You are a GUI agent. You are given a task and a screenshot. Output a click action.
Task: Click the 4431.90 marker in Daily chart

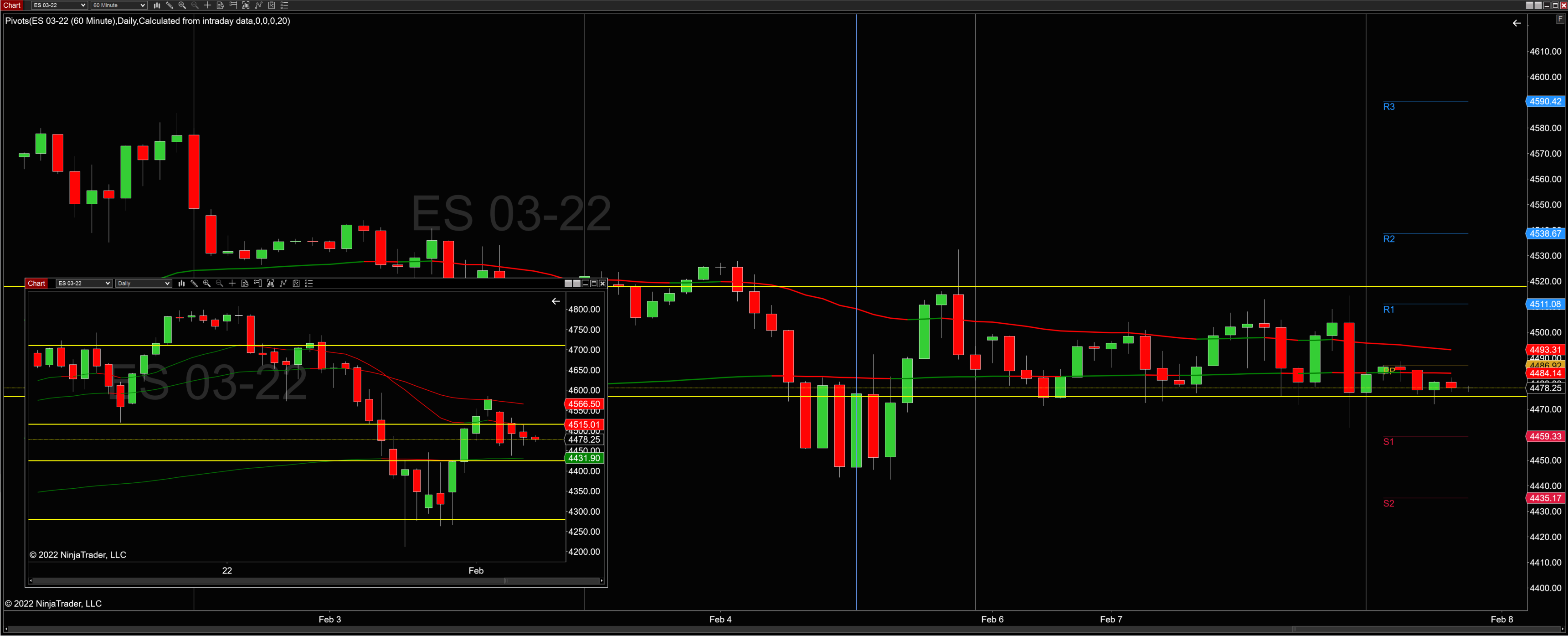coord(584,458)
